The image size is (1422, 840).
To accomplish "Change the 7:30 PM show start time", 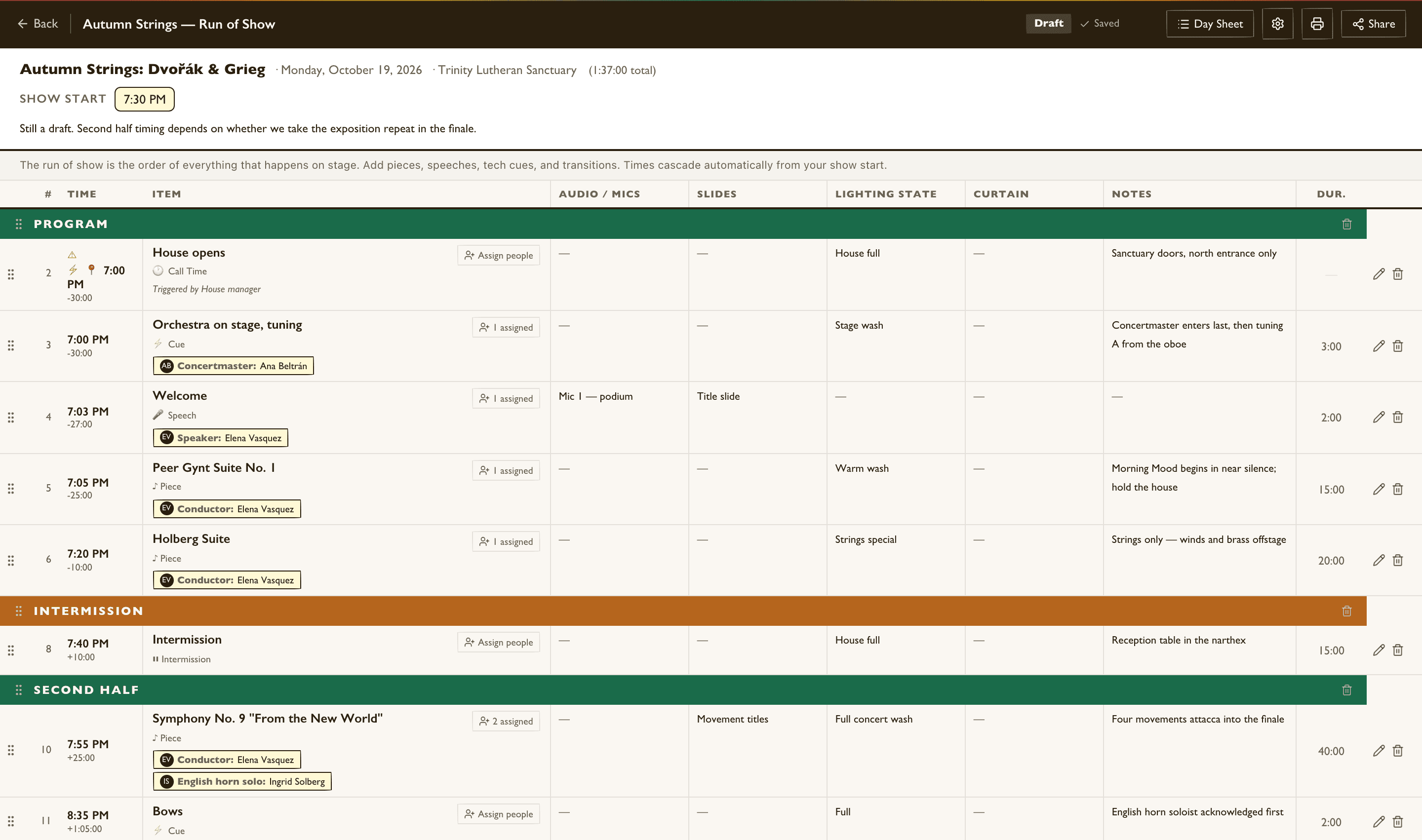I will [144, 99].
